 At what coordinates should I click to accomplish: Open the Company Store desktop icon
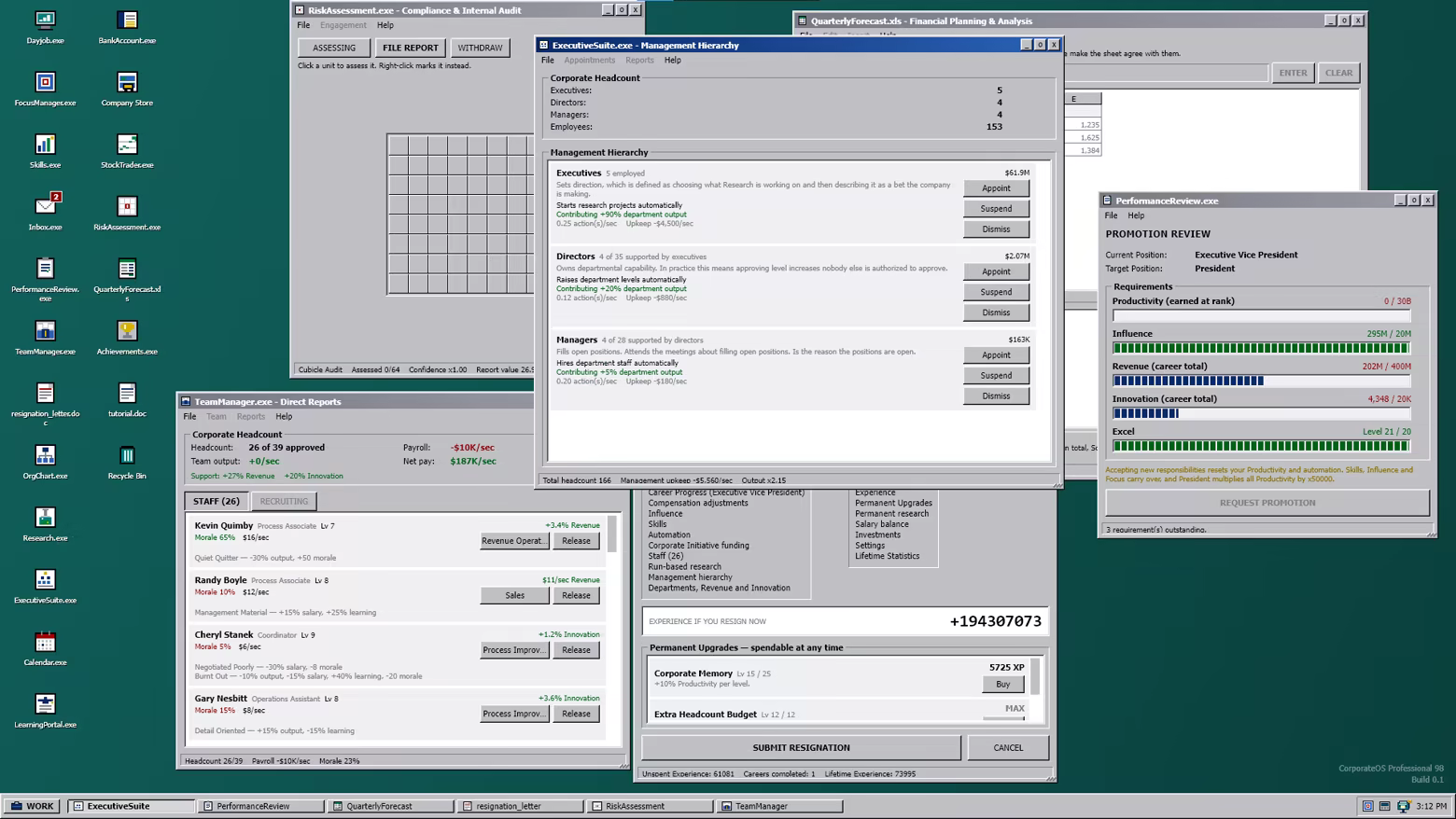pos(127,89)
